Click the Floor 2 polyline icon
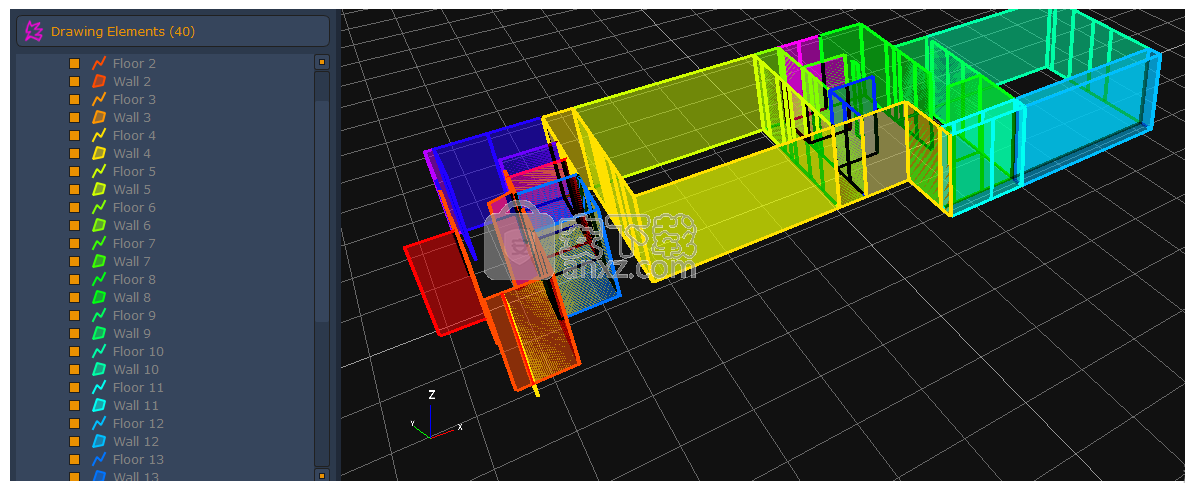 pyautogui.click(x=98, y=63)
